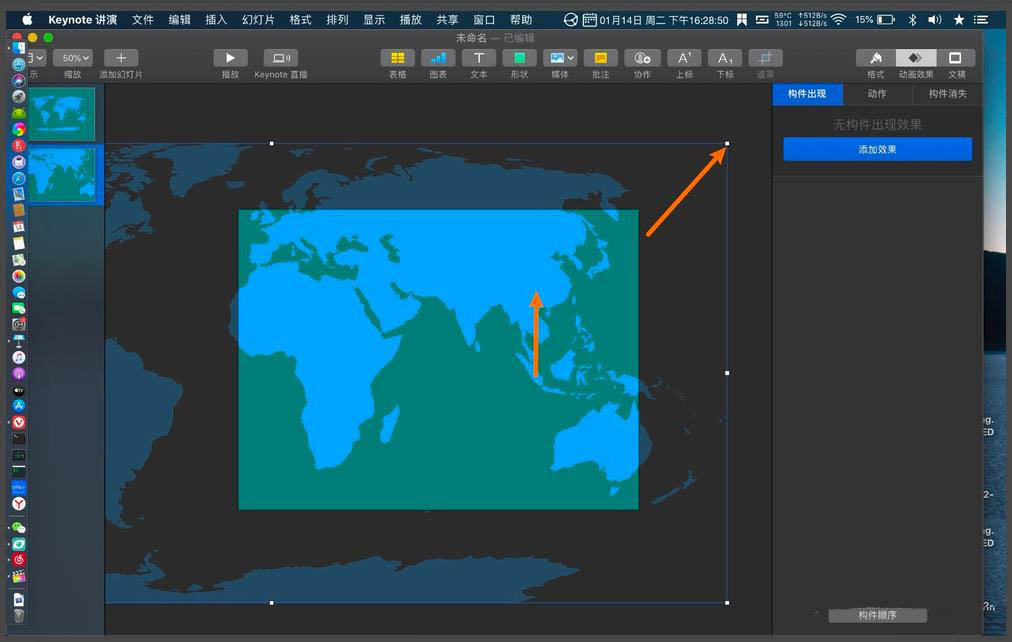This screenshot has width=1012, height=642.
Task: Open Podcasts from the dock
Action: [19, 374]
